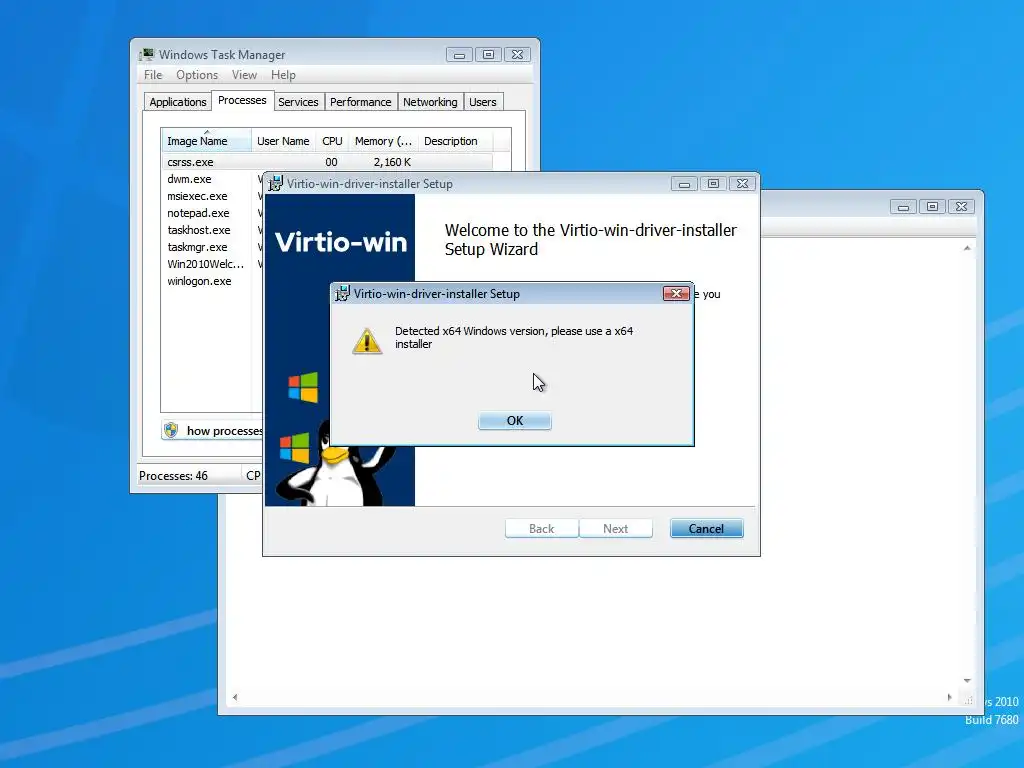
Task: Click the installer icon in warning dialog title
Action: 342,294
